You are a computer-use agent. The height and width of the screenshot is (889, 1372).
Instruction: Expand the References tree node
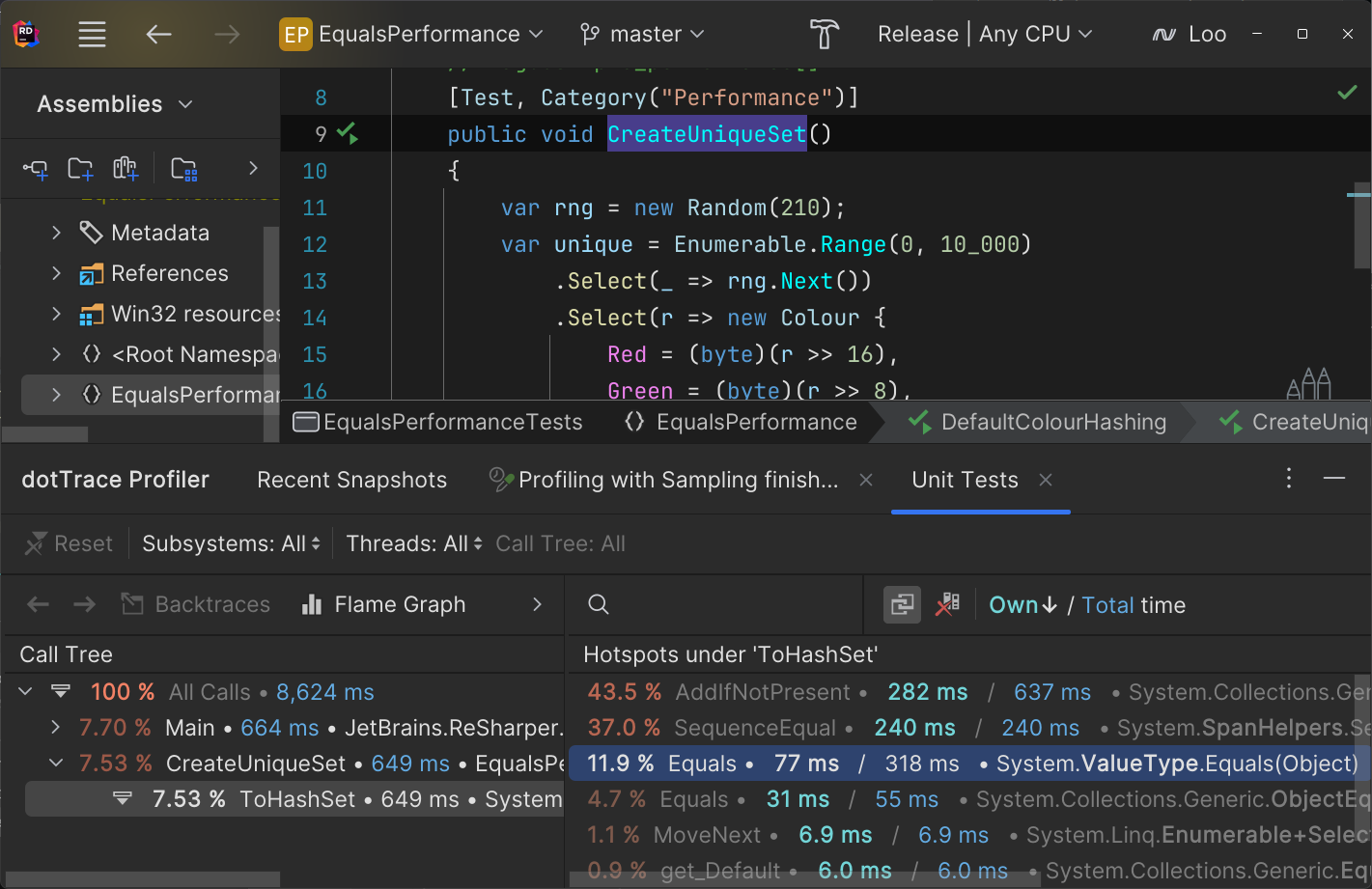click(x=56, y=273)
